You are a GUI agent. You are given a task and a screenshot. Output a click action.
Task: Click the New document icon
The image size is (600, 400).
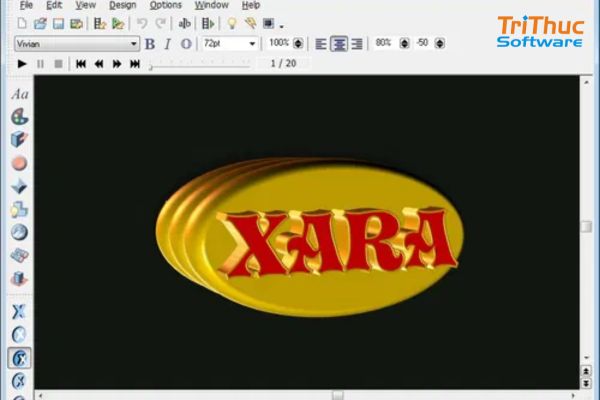(x=22, y=24)
